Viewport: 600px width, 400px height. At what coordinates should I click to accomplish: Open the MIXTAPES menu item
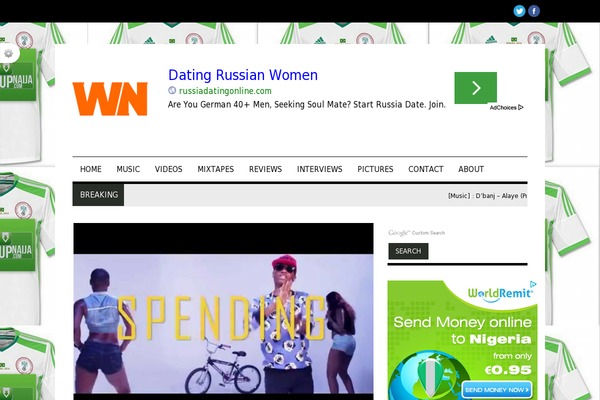tap(215, 169)
